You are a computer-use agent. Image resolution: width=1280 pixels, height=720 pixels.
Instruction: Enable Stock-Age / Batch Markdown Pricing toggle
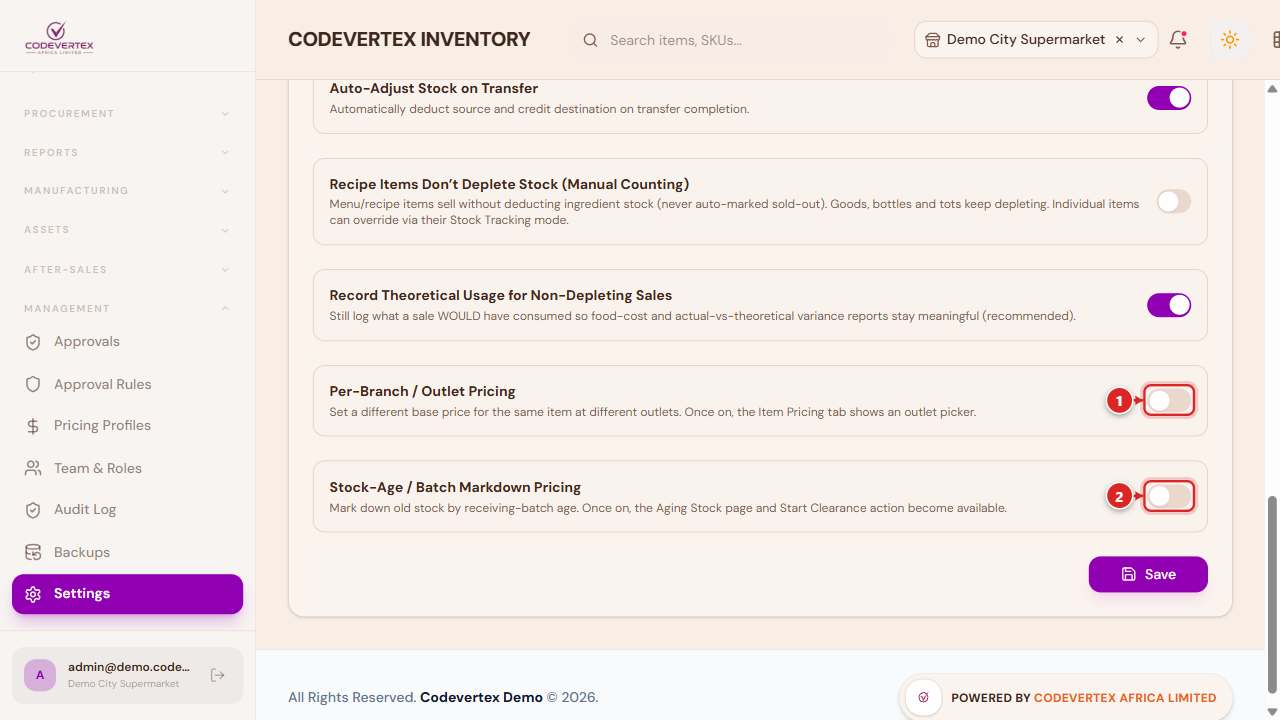point(1169,496)
